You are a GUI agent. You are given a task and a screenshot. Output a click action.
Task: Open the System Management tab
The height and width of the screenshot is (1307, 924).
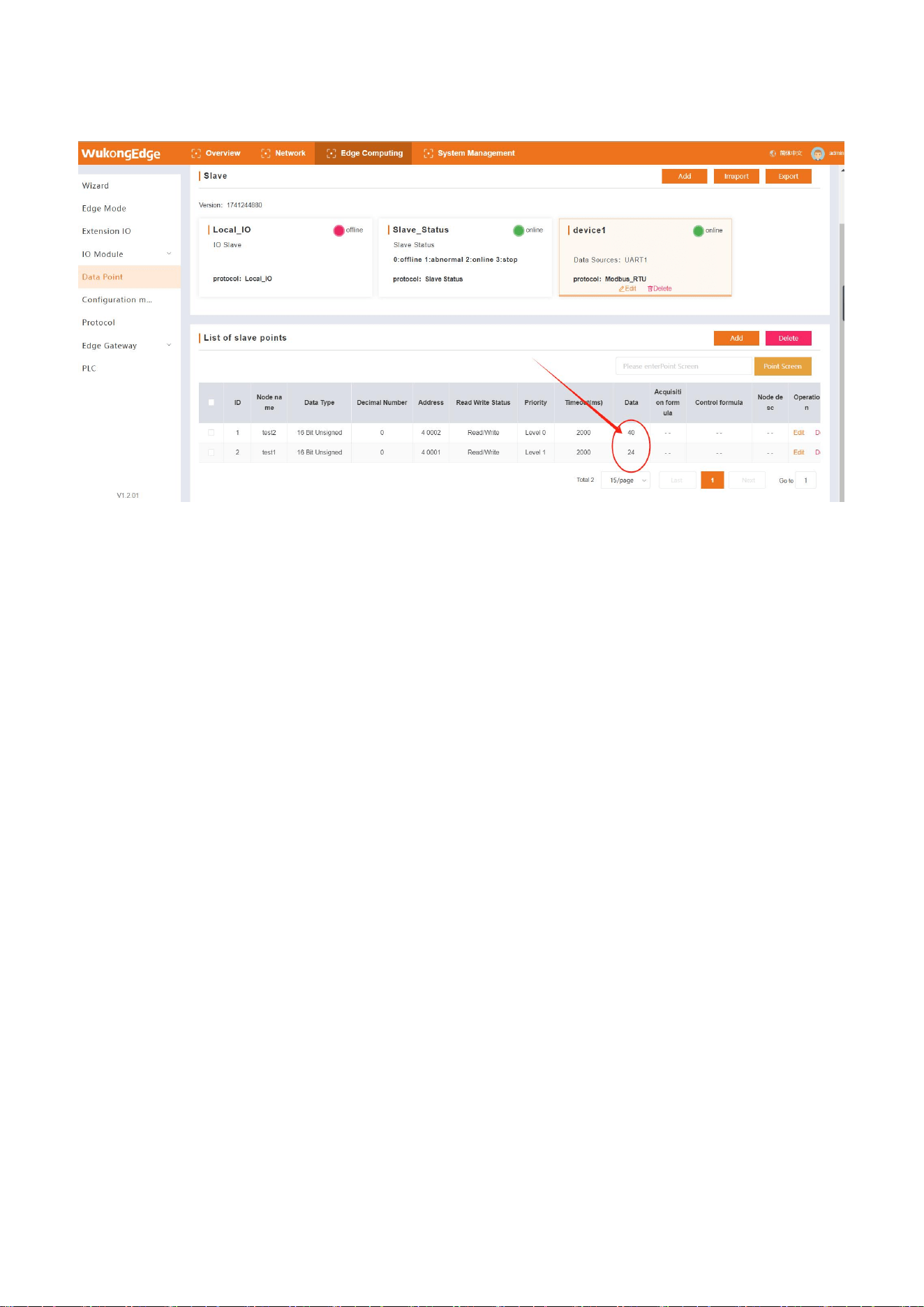(x=469, y=154)
